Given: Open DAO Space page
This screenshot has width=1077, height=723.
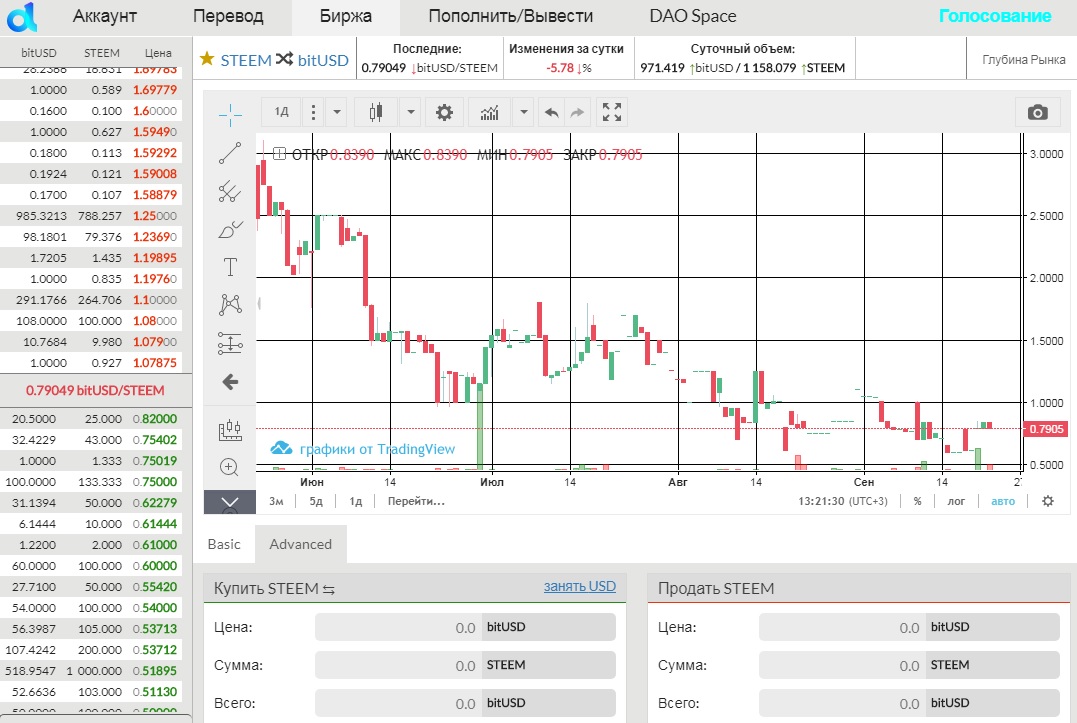Looking at the screenshot, I should (x=692, y=16).
